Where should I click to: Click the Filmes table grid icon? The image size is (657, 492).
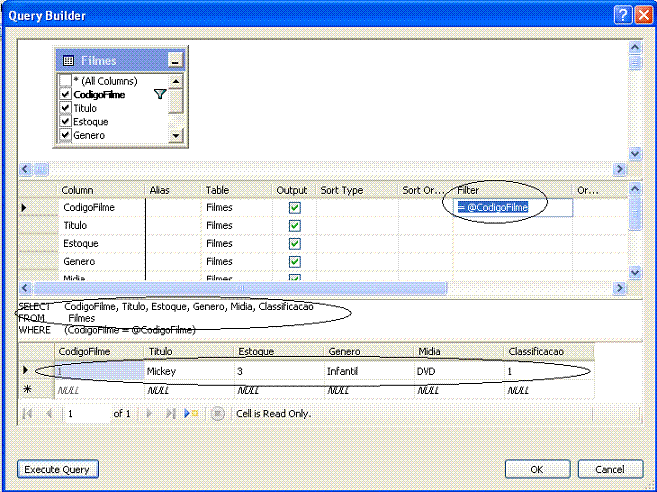click(68, 61)
